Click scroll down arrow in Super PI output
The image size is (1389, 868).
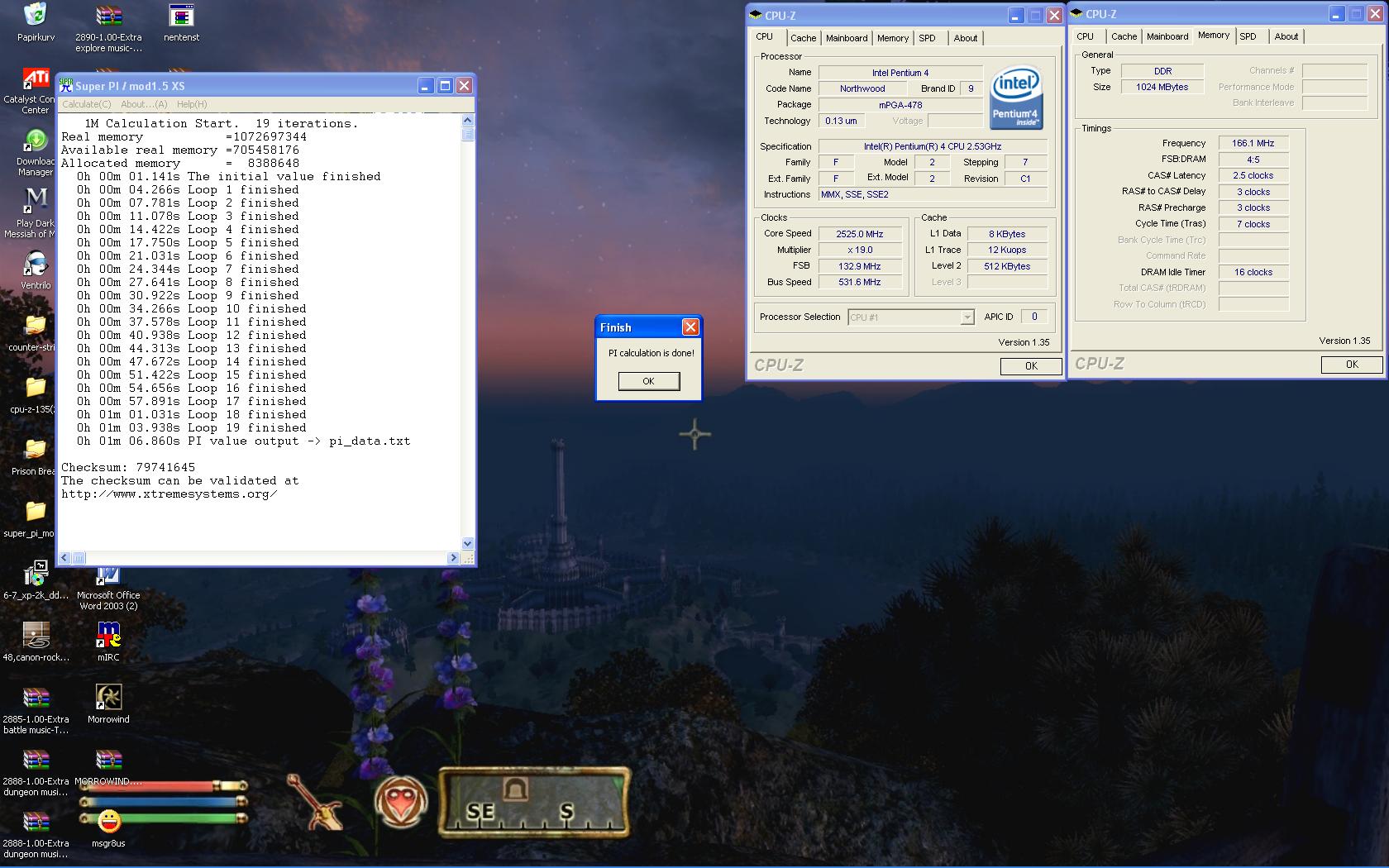point(468,544)
